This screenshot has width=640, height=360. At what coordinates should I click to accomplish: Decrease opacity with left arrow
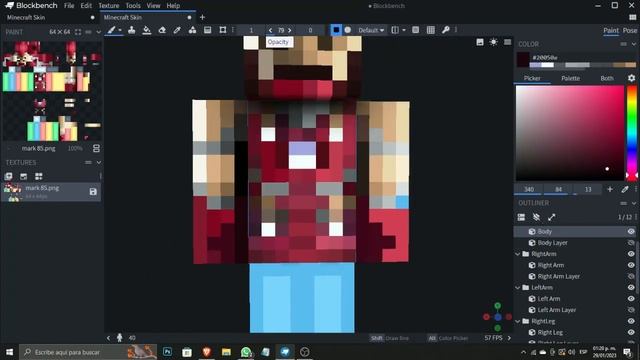point(270,30)
